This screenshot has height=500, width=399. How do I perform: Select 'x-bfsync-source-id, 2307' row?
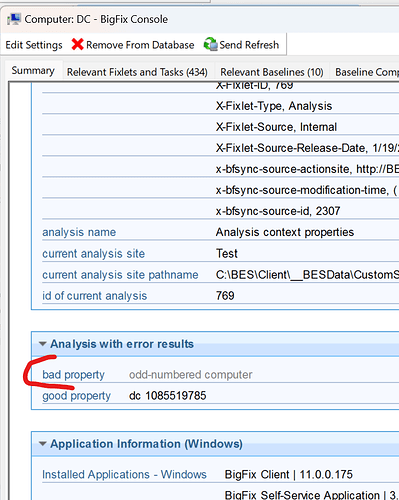click(278, 211)
